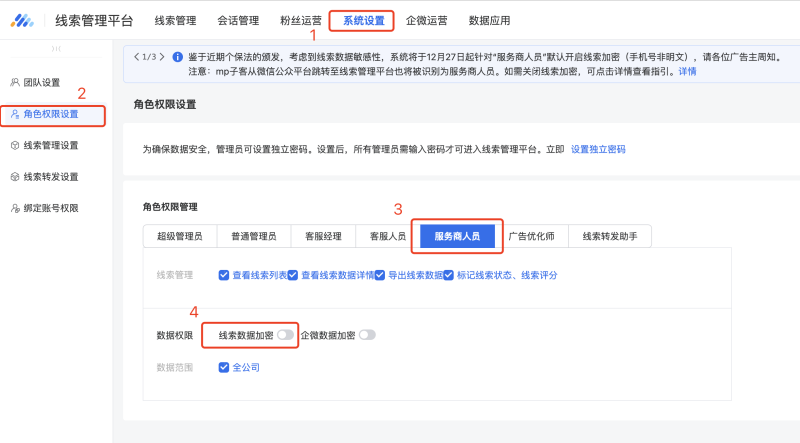Click the 数据权限 label
Screen dimensions: 800x443
(174, 335)
